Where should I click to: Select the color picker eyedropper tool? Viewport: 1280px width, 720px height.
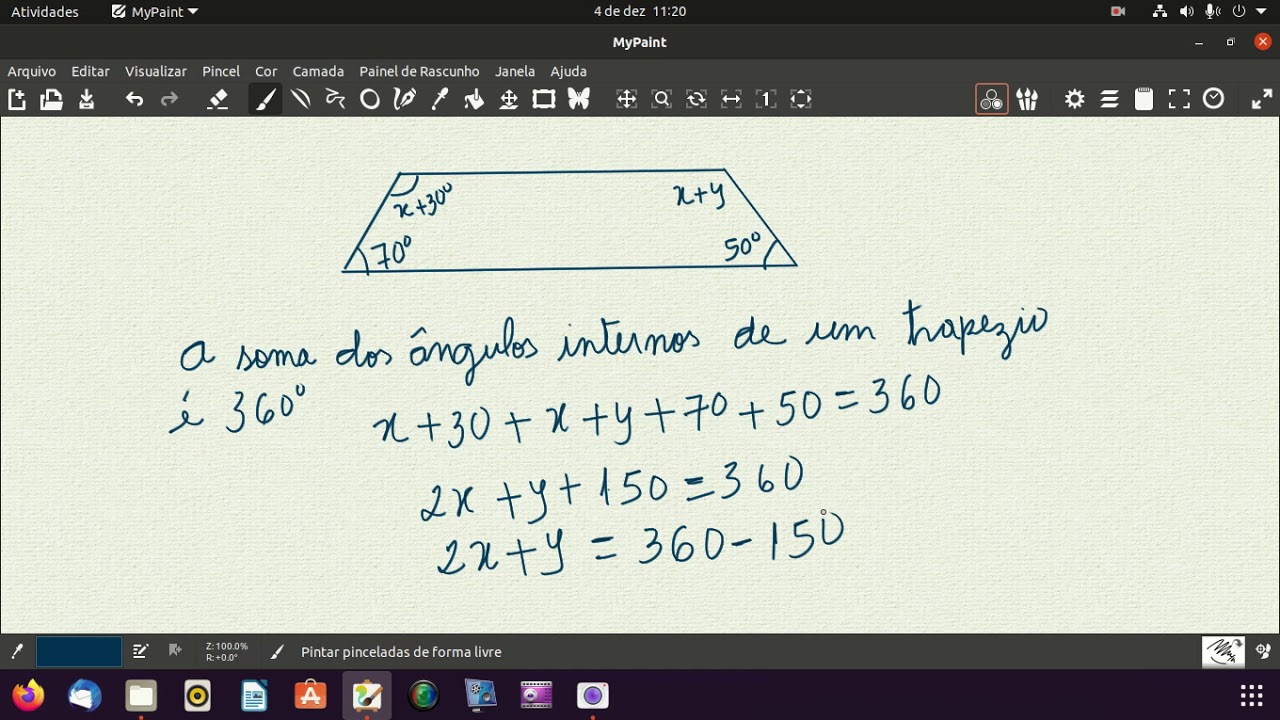pyautogui.click(x=439, y=99)
